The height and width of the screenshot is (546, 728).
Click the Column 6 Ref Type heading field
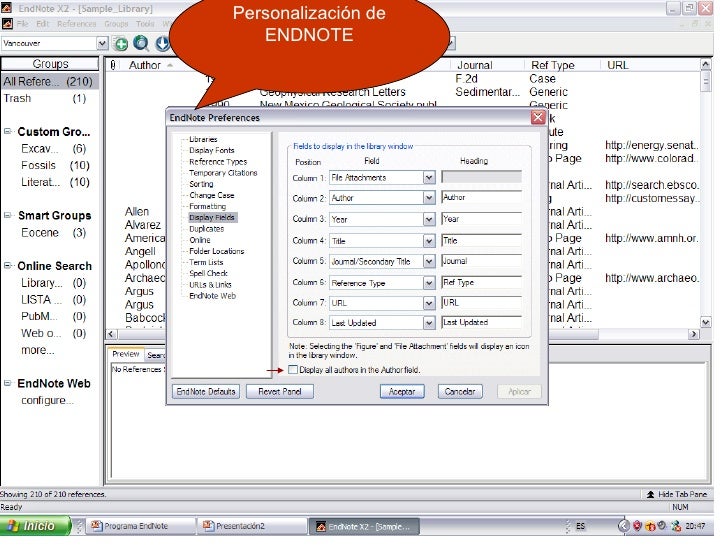[x=481, y=282]
